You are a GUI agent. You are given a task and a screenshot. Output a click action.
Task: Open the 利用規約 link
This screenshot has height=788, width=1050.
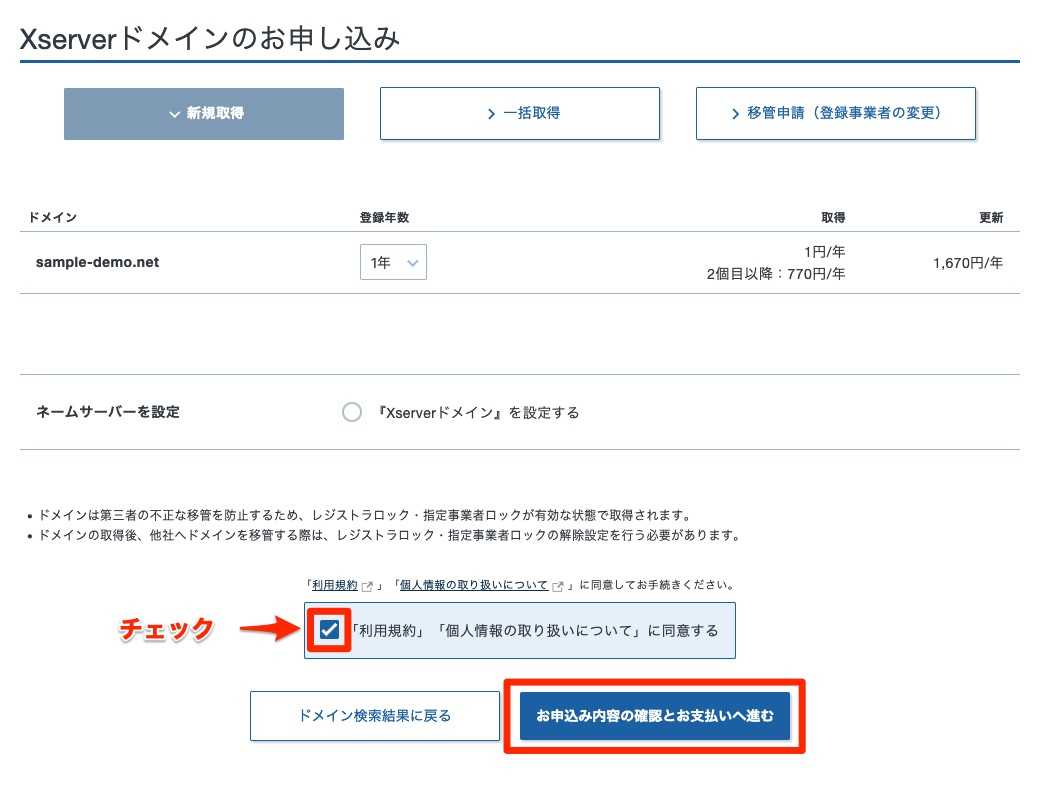point(335,585)
